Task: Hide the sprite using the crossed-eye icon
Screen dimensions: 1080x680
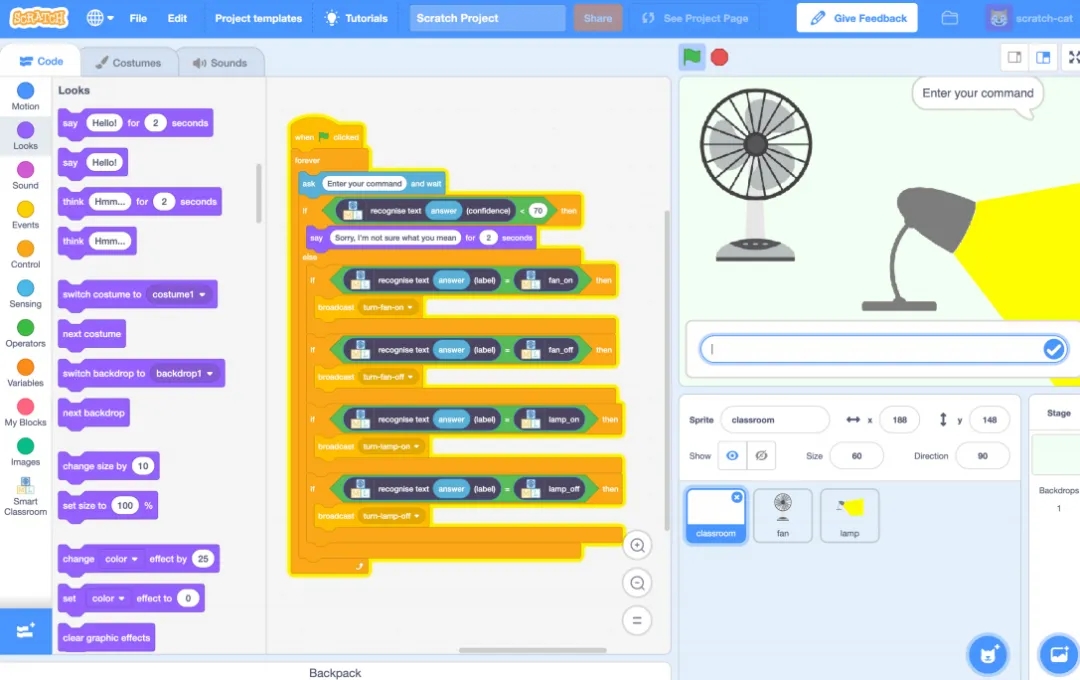Action: click(761, 456)
